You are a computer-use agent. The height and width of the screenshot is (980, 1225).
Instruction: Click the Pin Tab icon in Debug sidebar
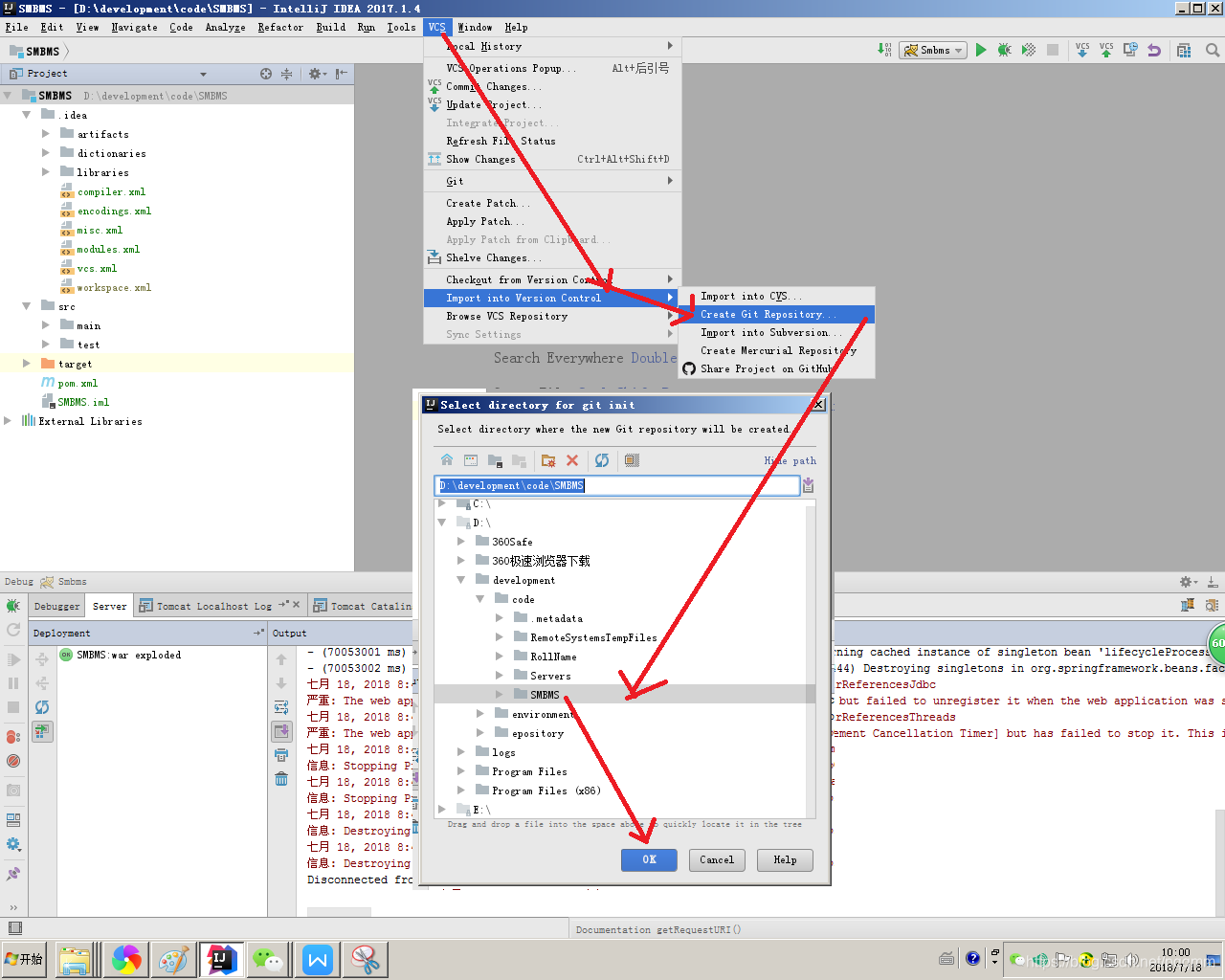[13, 874]
